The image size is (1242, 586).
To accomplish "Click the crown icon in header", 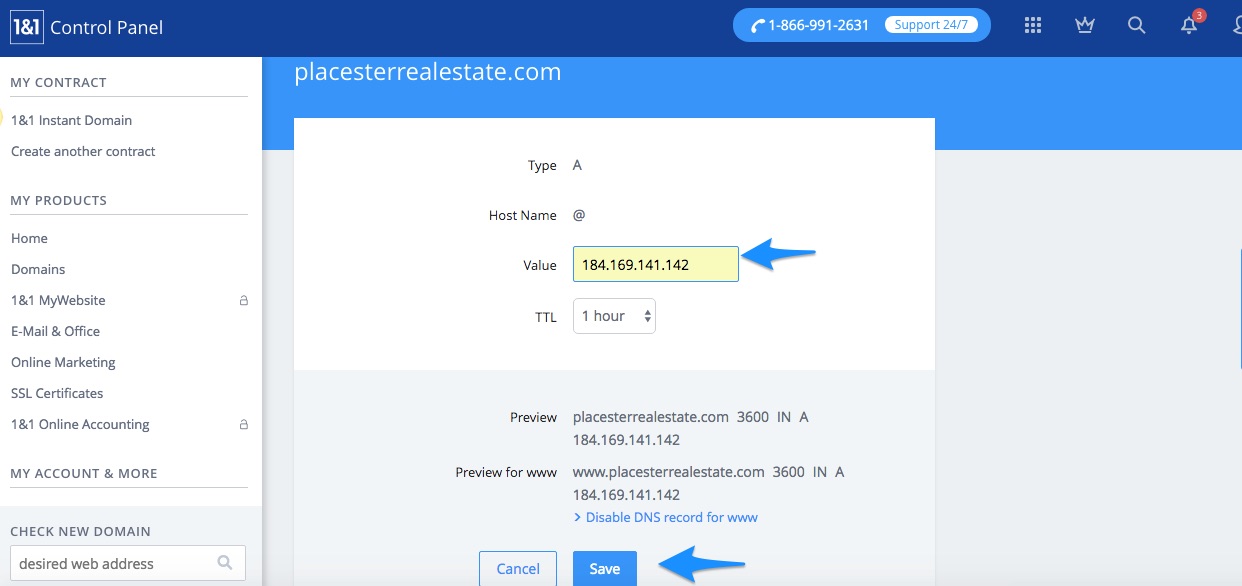I will [x=1085, y=26].
